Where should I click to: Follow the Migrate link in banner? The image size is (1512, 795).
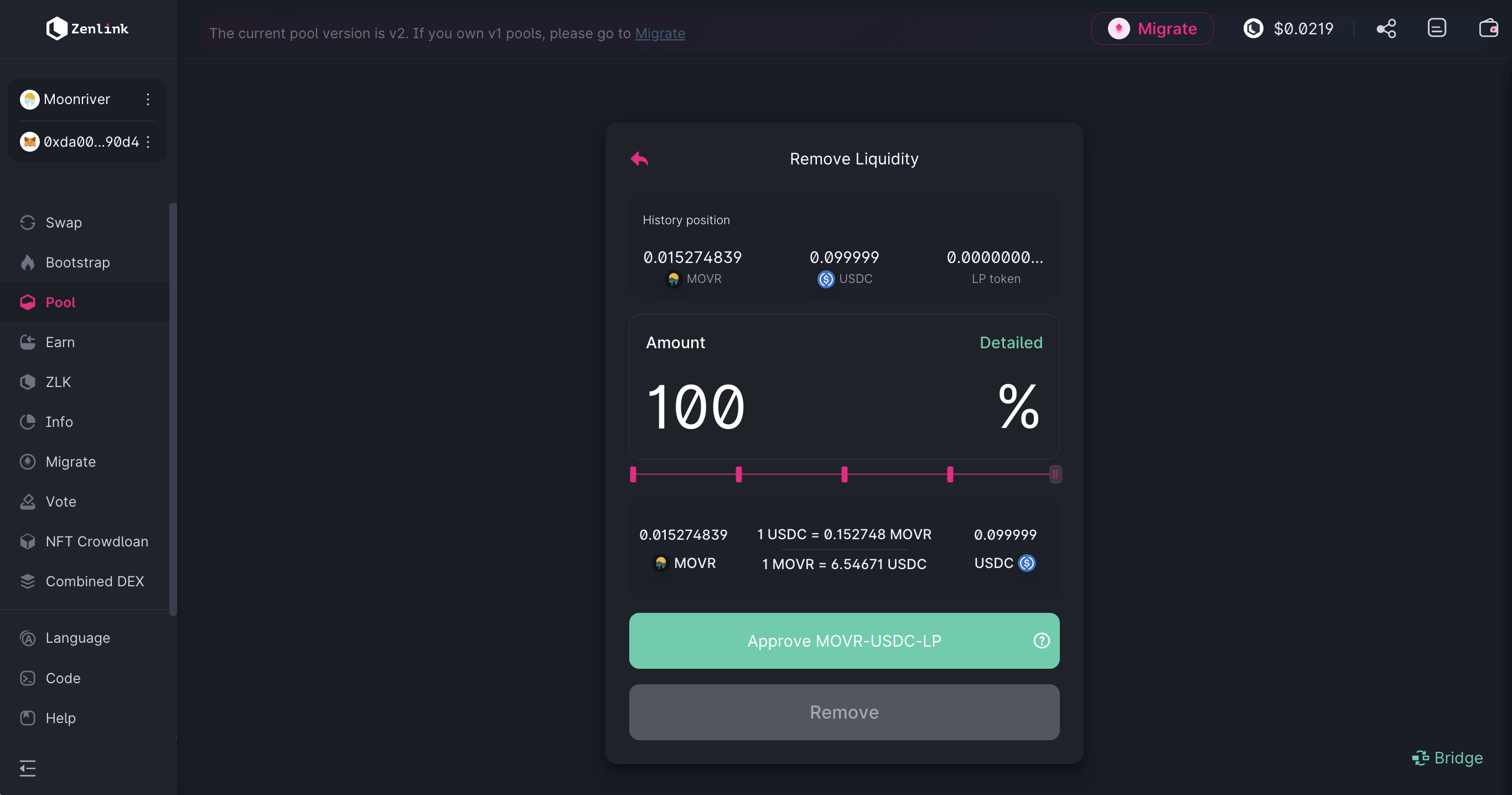tap(660, 33)
